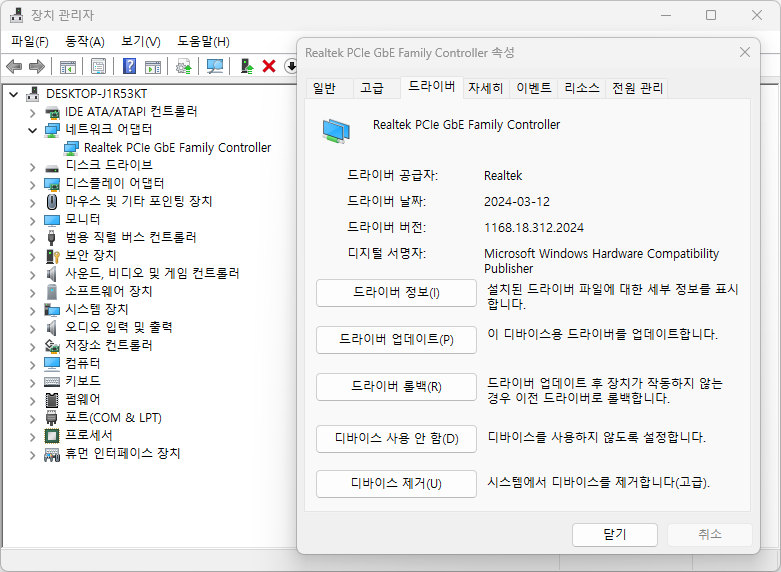Expand the 컴퓨터 category
This screenshot has height=572, width=781.
pyautogui.click(x=32, y=365)
